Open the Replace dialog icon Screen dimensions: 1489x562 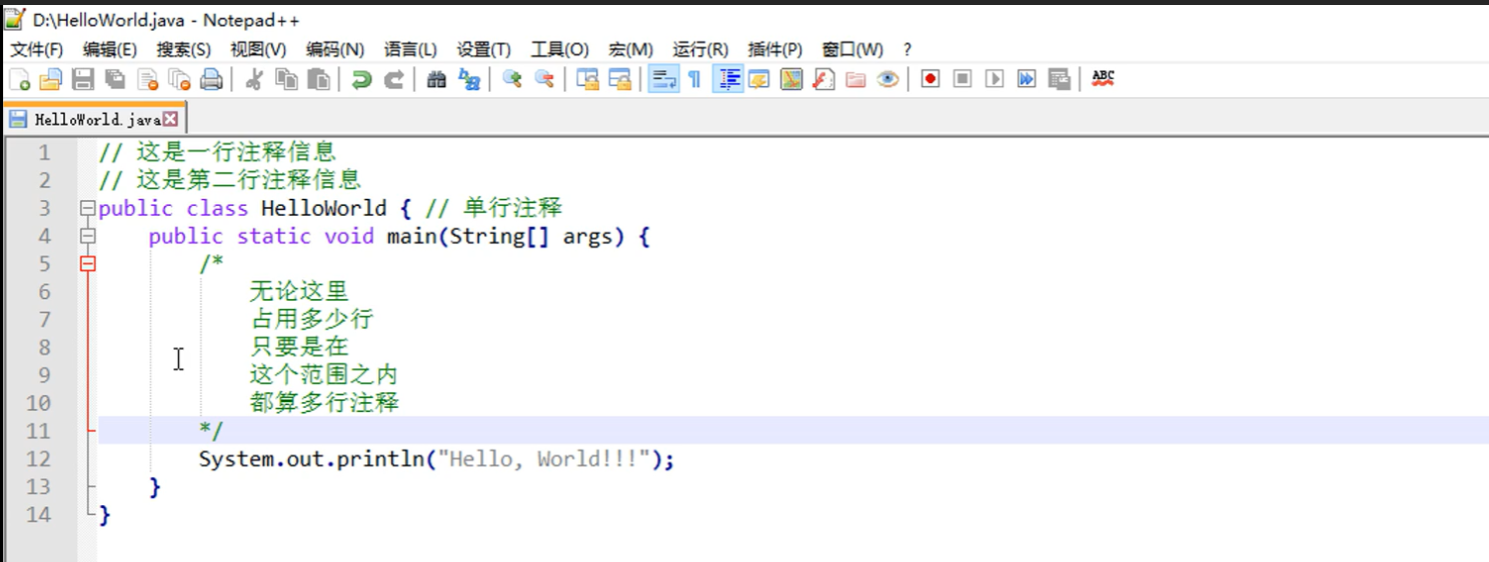(x=469, y=79)
